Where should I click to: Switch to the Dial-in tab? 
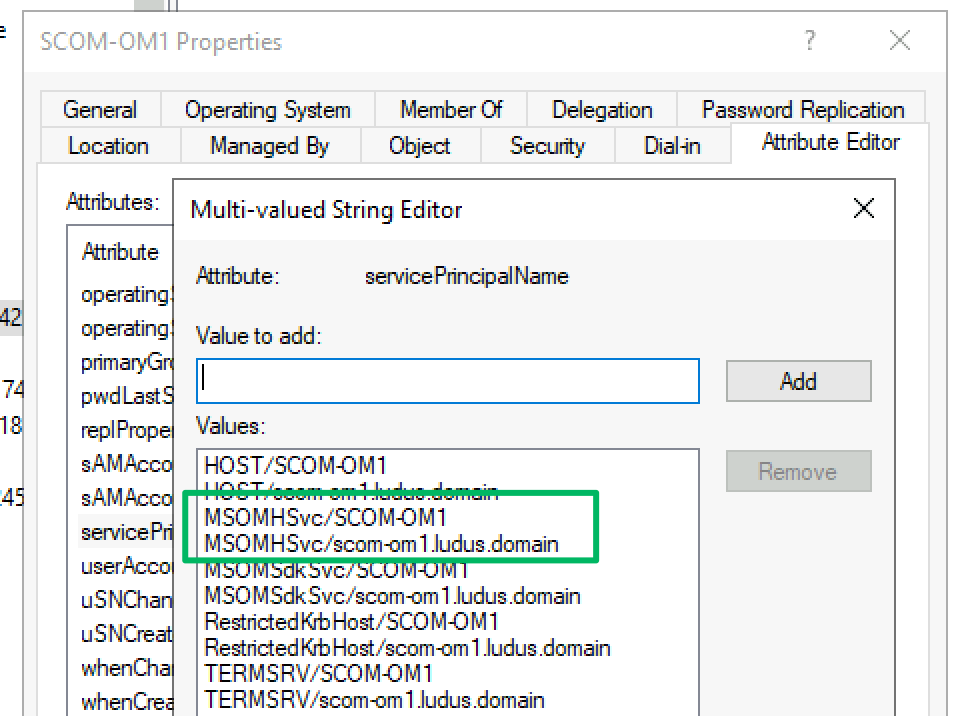(672, 146)
